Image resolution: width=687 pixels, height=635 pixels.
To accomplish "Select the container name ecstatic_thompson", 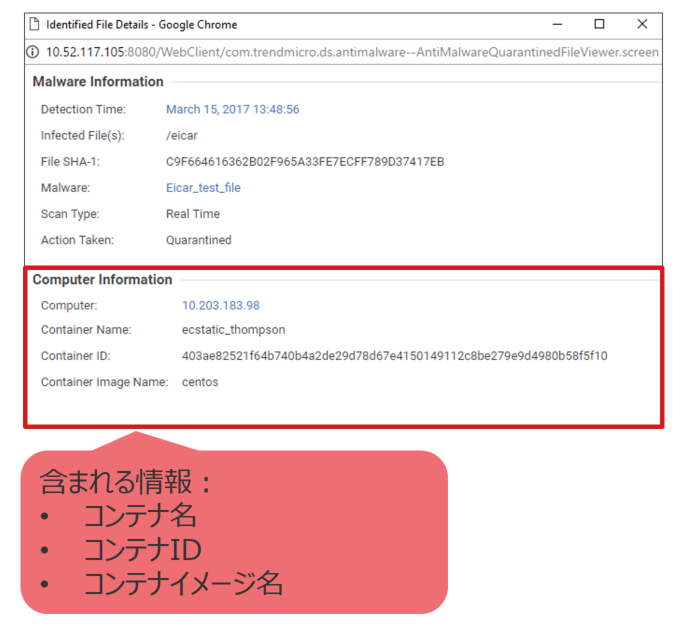I will point(233,330).
